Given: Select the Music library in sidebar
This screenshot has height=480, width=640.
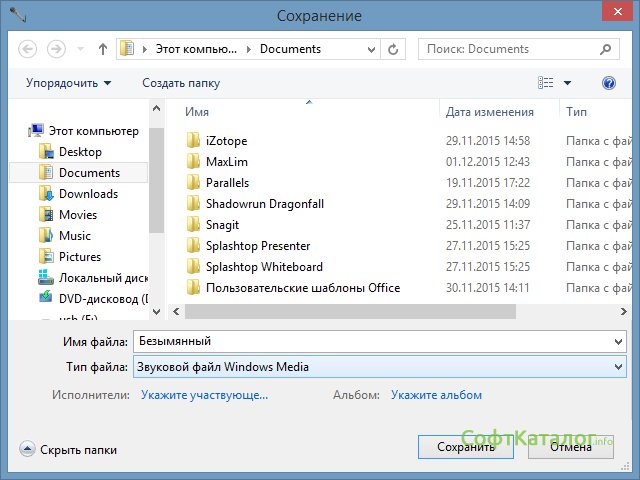Looking at the screenshot, I should [x=74, y=236].
